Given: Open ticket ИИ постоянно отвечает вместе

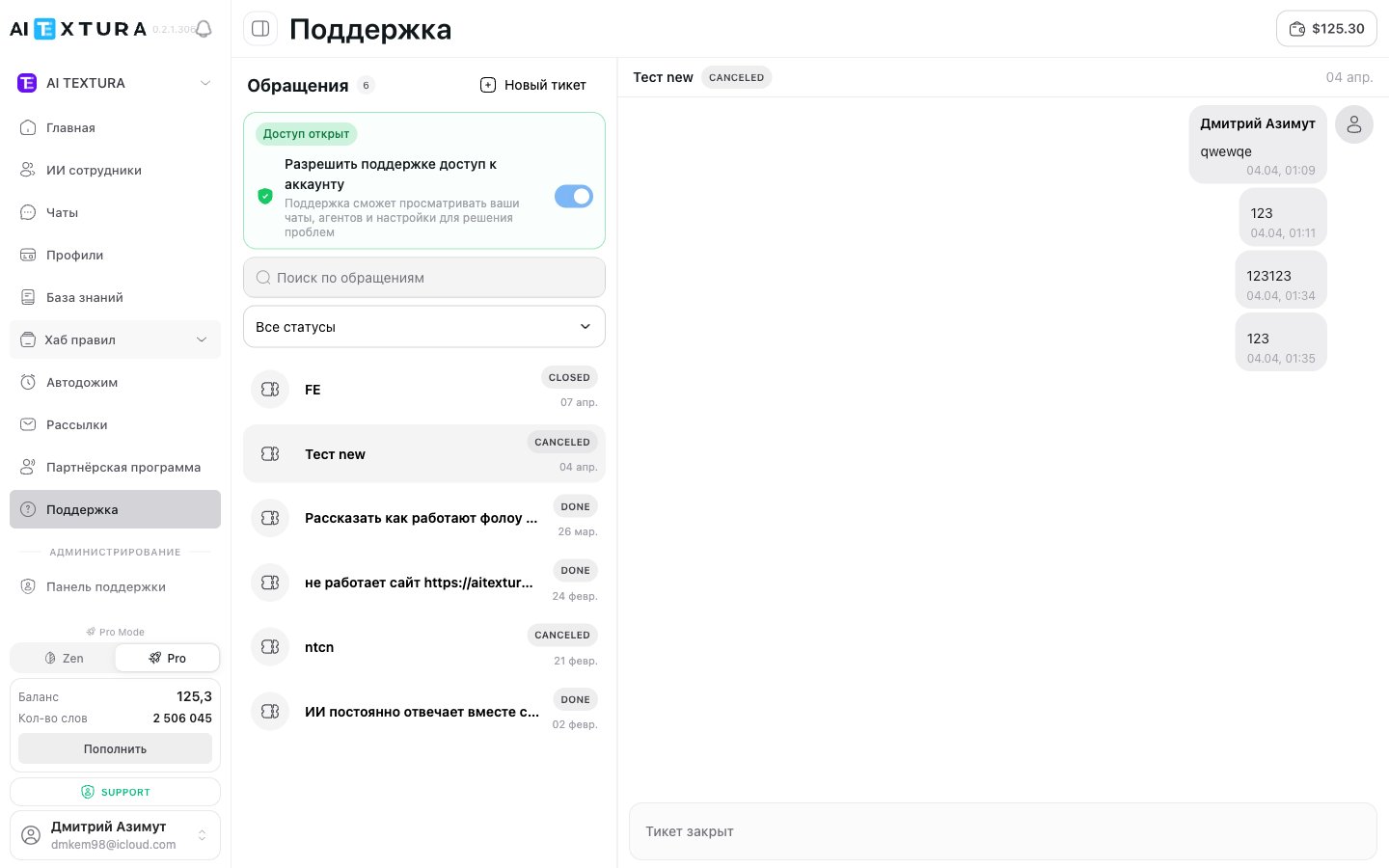Looking at the screenshot, I should 424,712.
